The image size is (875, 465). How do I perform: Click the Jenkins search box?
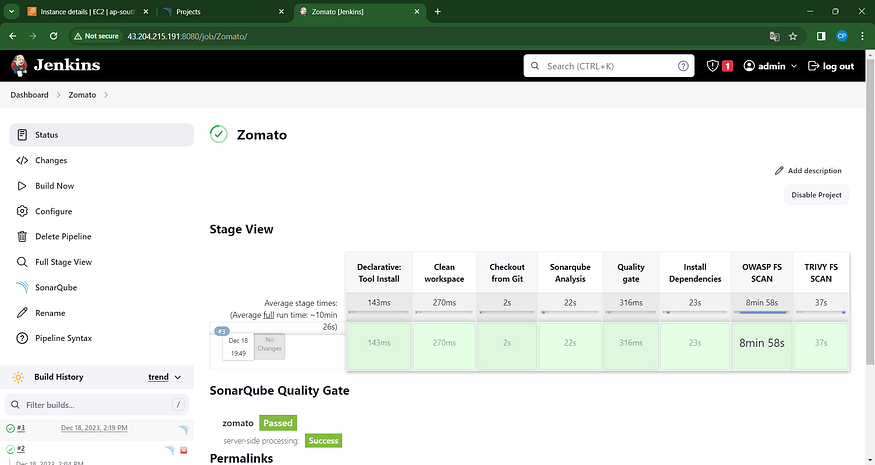608,66
